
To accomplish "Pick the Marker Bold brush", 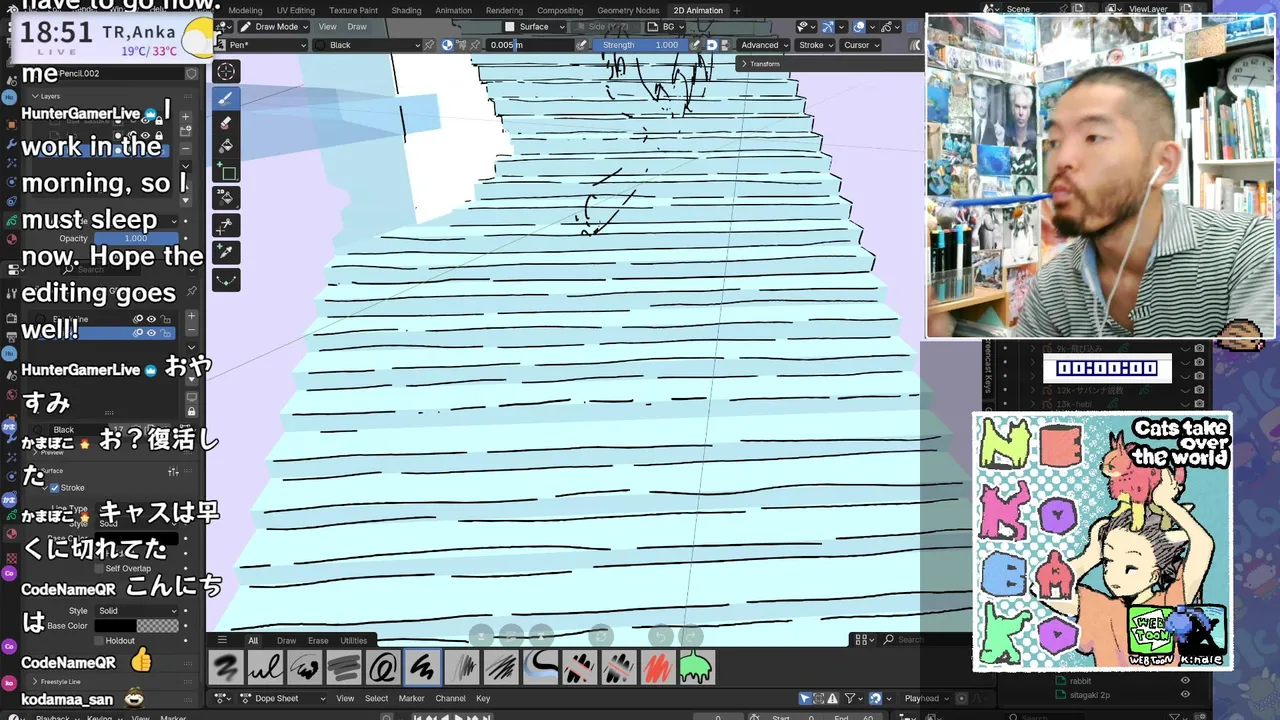I will (x=343, y=667).
